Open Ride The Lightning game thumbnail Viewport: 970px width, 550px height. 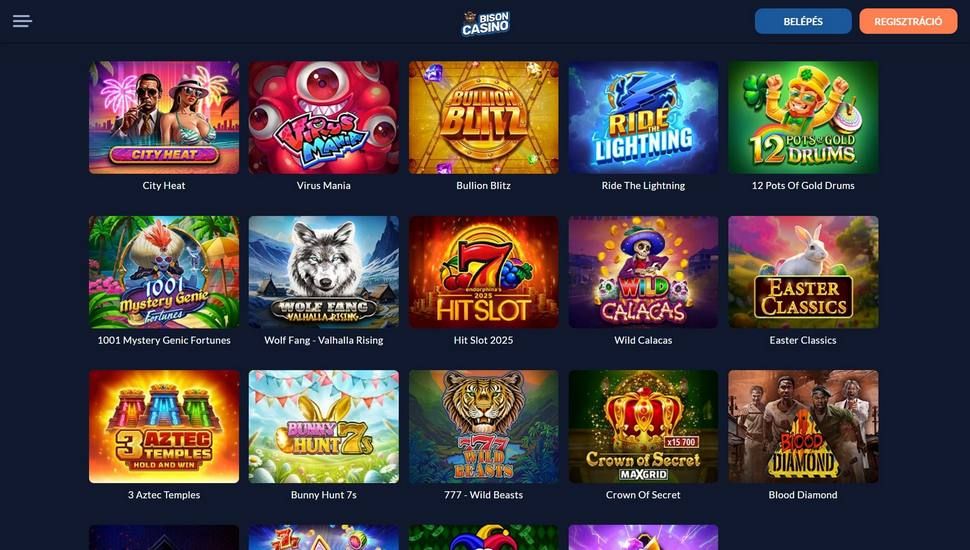coord(643,117)
